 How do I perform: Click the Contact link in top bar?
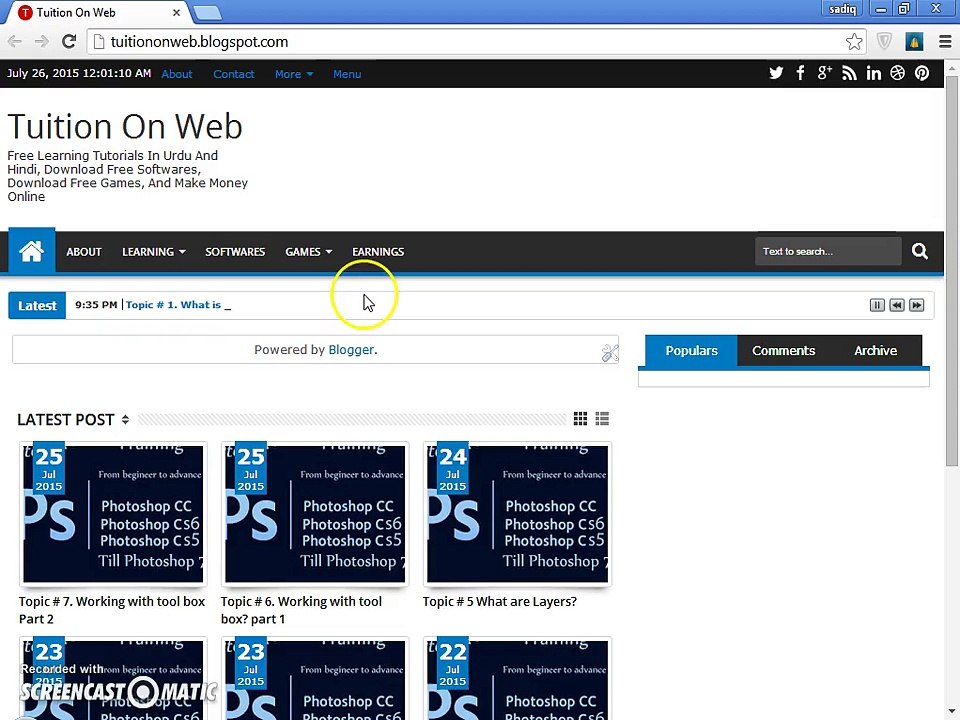(234, 74)
